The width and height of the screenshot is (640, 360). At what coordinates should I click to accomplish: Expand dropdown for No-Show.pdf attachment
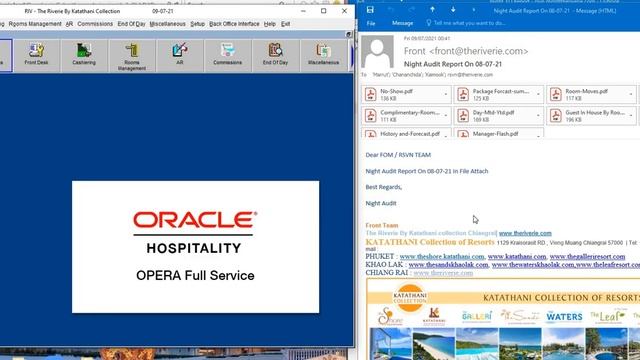446,94
